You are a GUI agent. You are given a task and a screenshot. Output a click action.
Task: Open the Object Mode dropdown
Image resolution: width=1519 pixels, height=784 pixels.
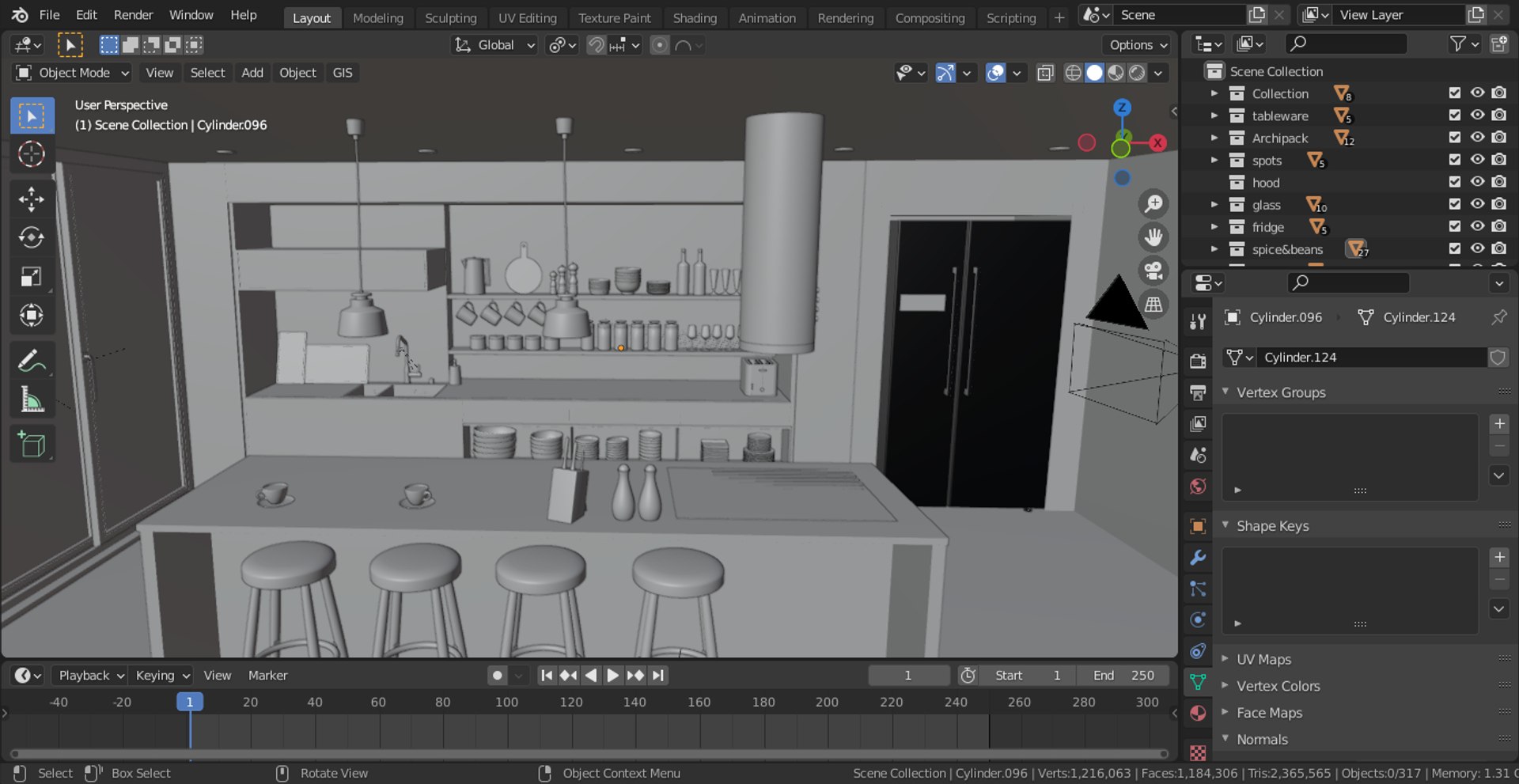72,73
